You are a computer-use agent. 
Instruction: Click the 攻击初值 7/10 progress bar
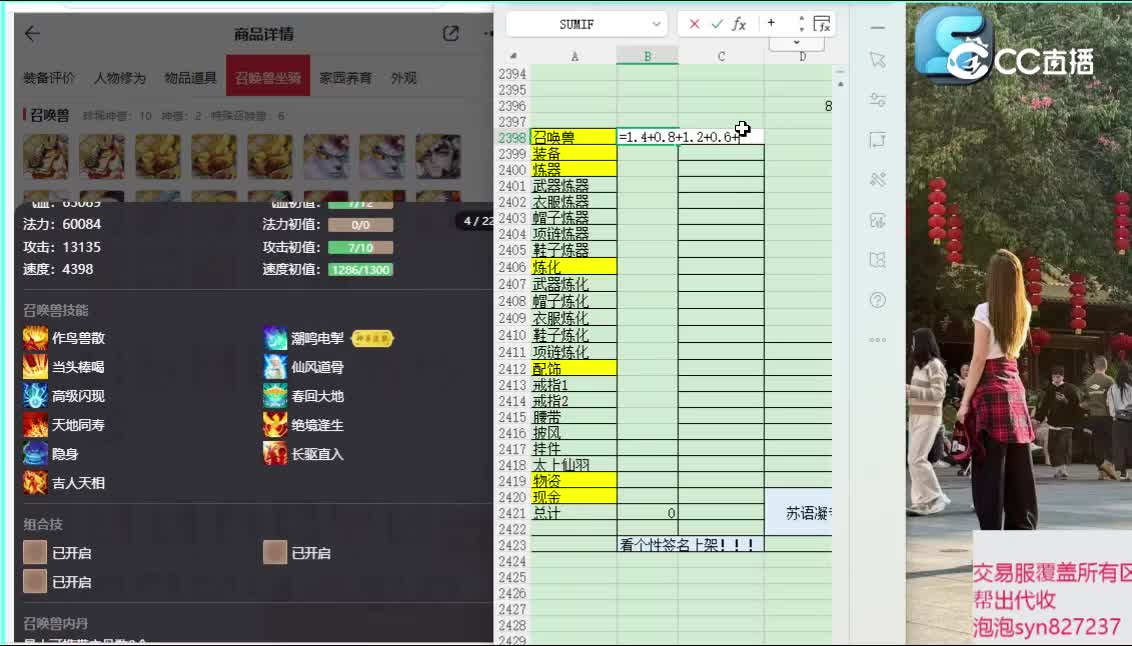point(360,248)
